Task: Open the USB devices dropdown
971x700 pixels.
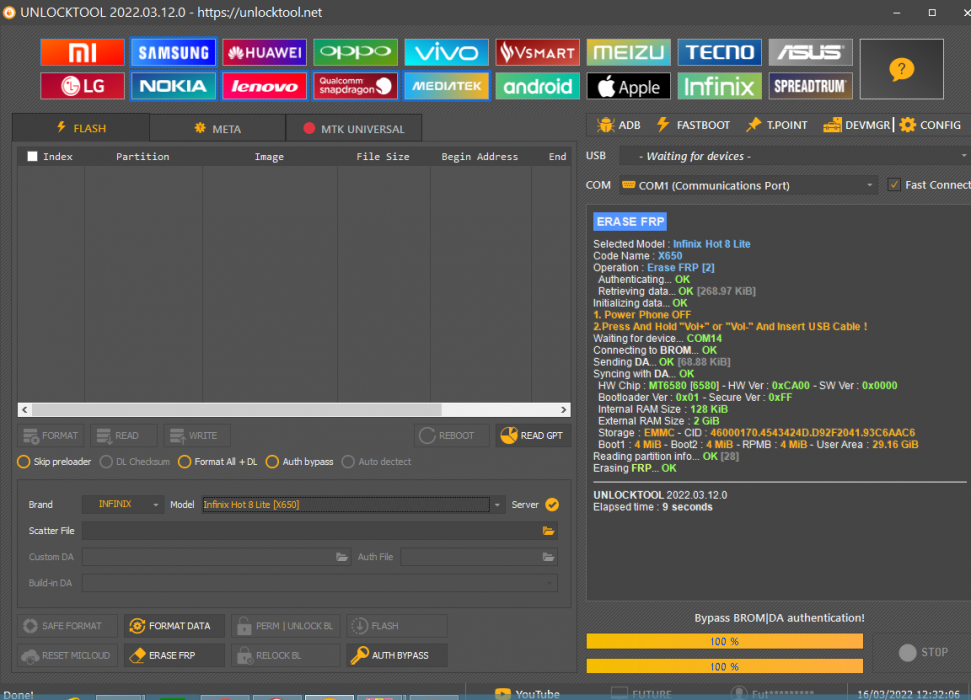Action: pyautogui.click(x=795, y=156)
